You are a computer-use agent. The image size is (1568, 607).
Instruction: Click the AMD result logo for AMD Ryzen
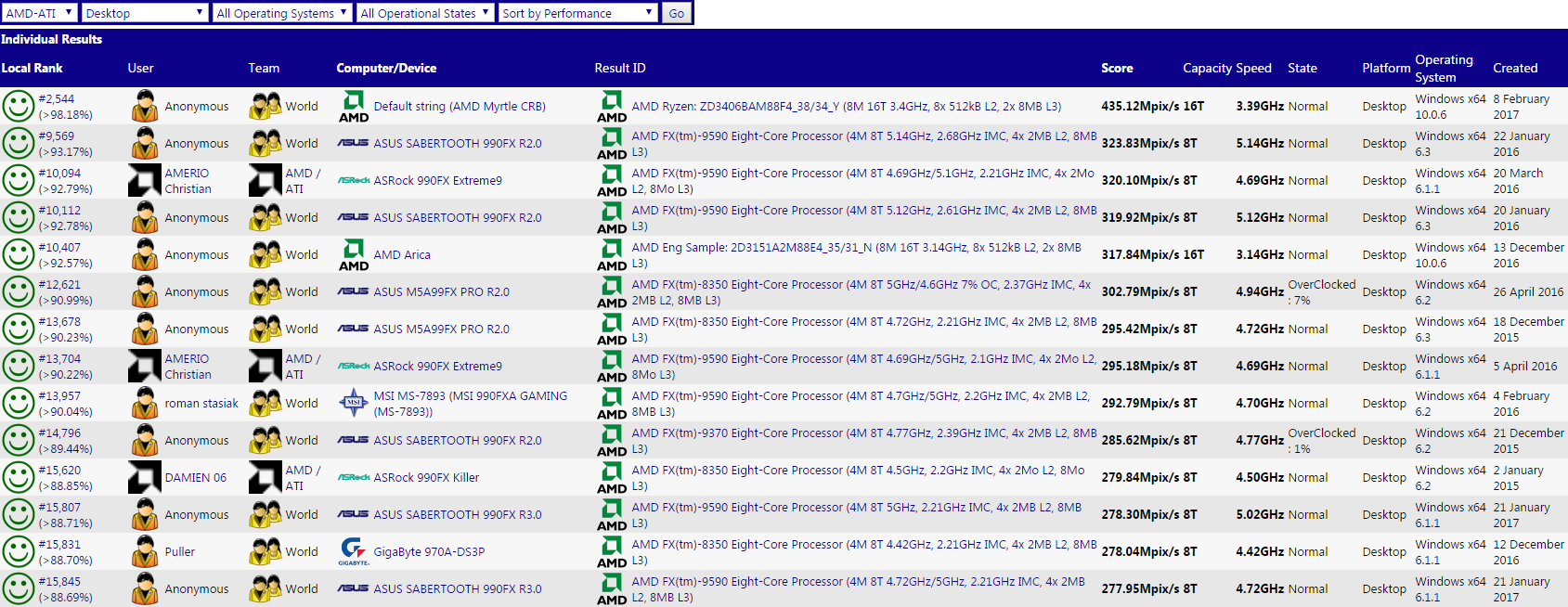click(x=612, y=106)
